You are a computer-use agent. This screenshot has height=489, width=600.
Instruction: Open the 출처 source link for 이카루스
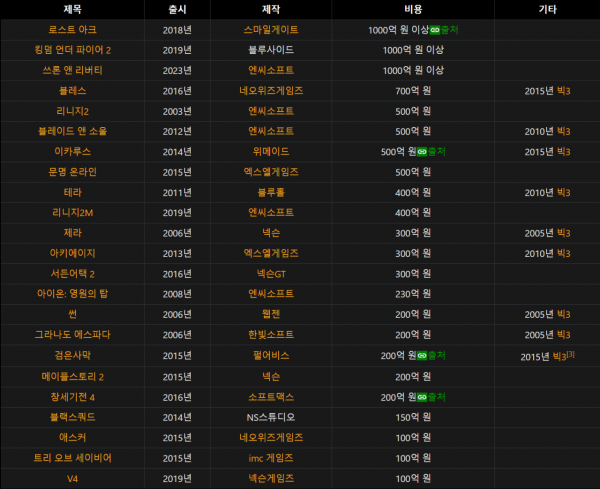point(437,152)
